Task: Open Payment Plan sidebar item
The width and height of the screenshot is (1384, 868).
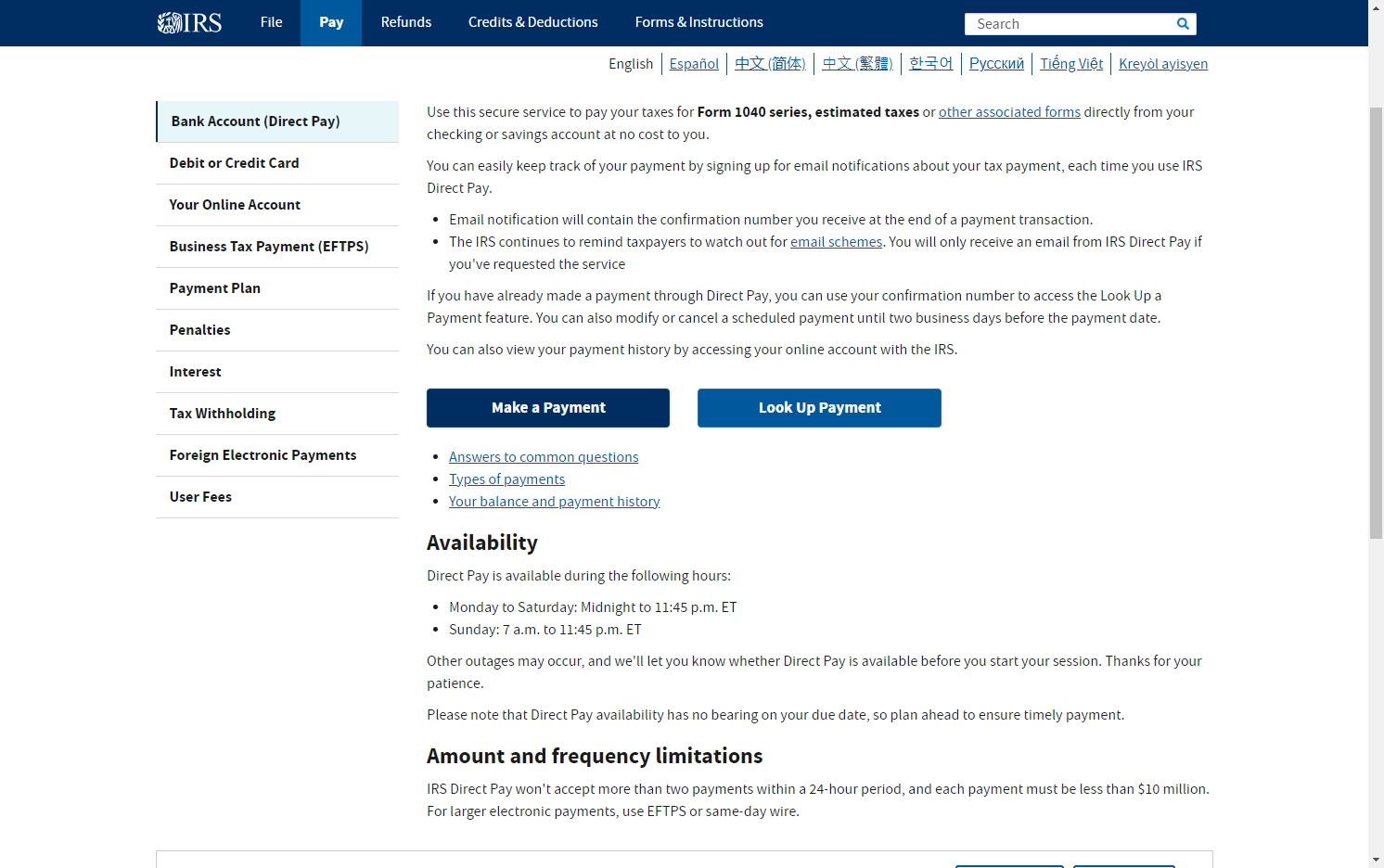Action: click(x=277, y=288)
